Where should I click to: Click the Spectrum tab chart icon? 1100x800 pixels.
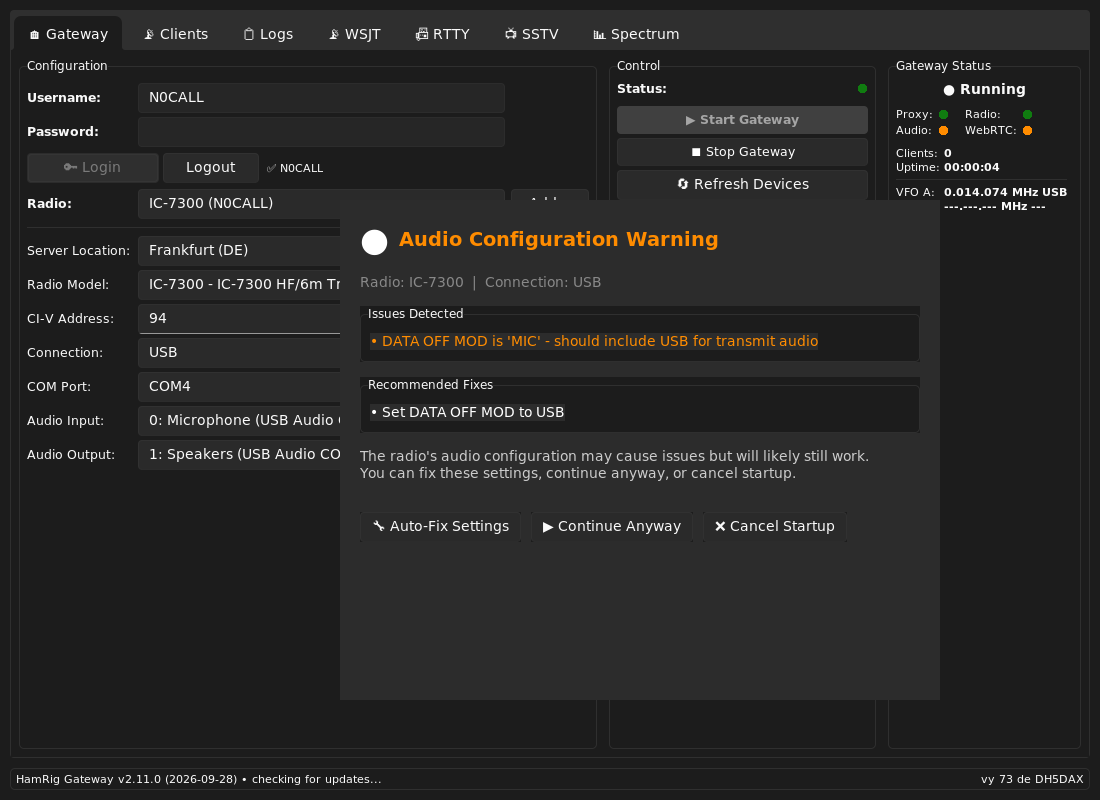tap(599, 34)
